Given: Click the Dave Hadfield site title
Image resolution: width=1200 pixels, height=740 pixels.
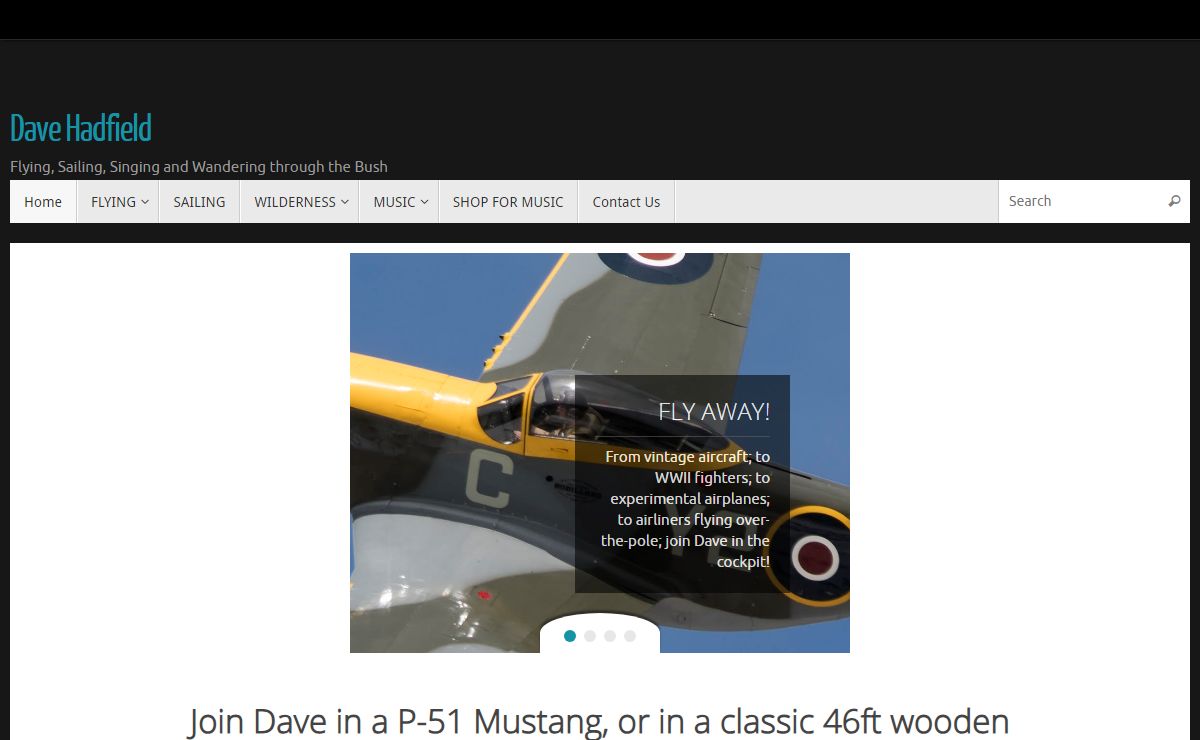Looking at the screenshot, I should 81,129.
